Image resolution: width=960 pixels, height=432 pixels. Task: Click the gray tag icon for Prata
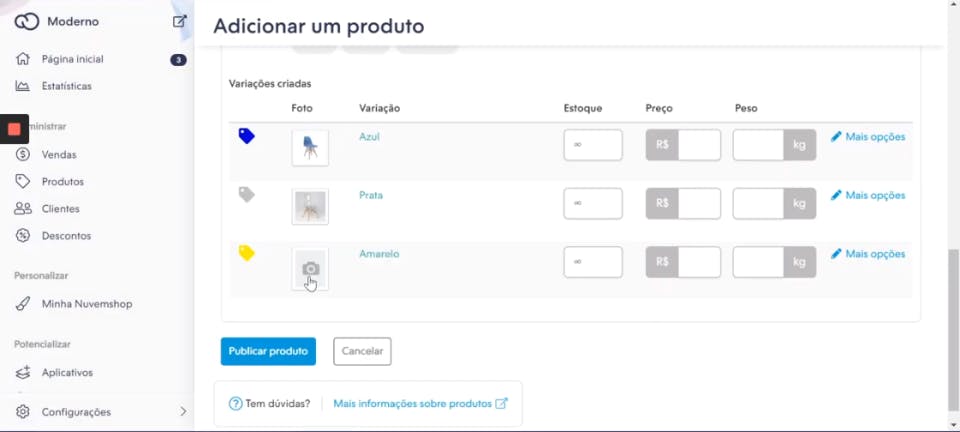(x=246, y=195)
